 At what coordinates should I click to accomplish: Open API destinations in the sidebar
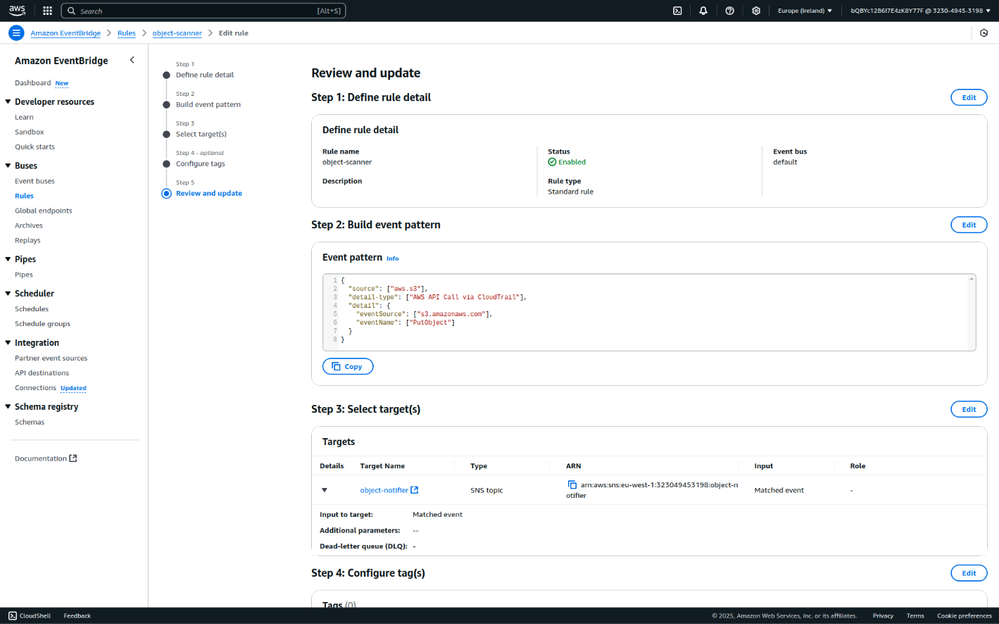click(42, 373)
